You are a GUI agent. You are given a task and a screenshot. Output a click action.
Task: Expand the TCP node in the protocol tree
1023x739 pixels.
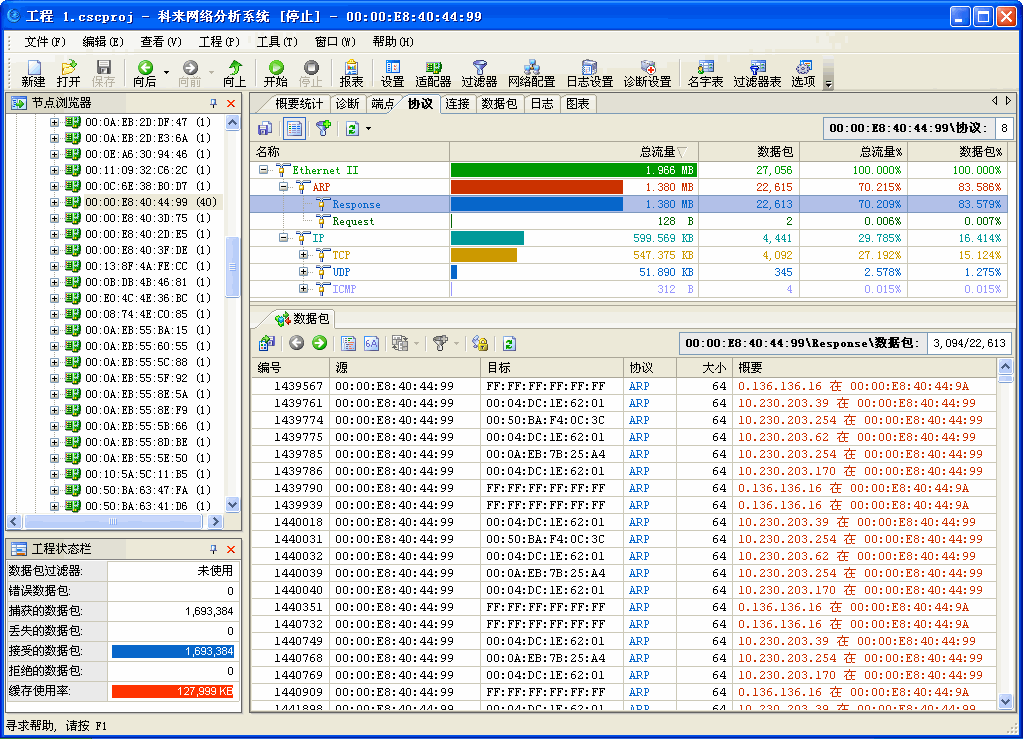(x=304, y=255)
